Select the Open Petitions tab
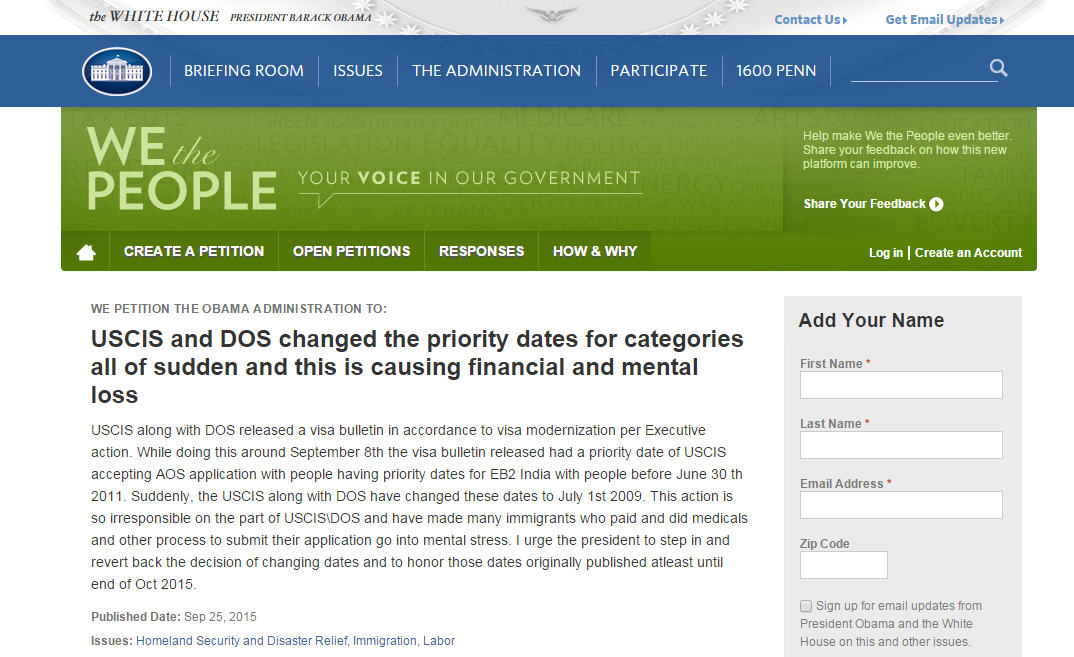 351,251
